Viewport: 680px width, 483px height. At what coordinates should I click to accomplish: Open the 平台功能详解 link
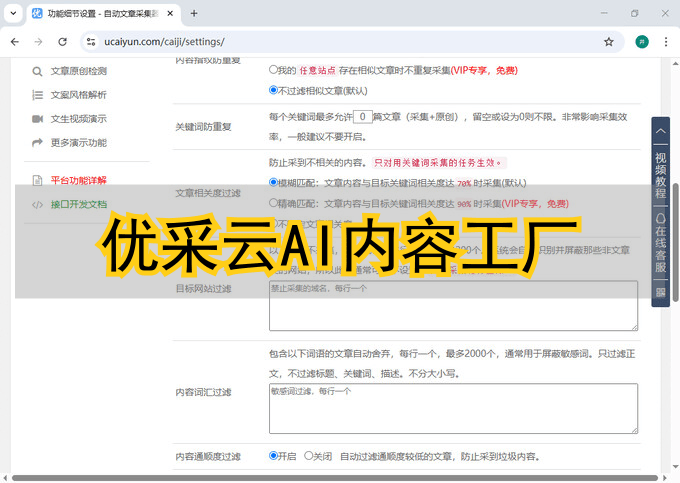(78, 181)
